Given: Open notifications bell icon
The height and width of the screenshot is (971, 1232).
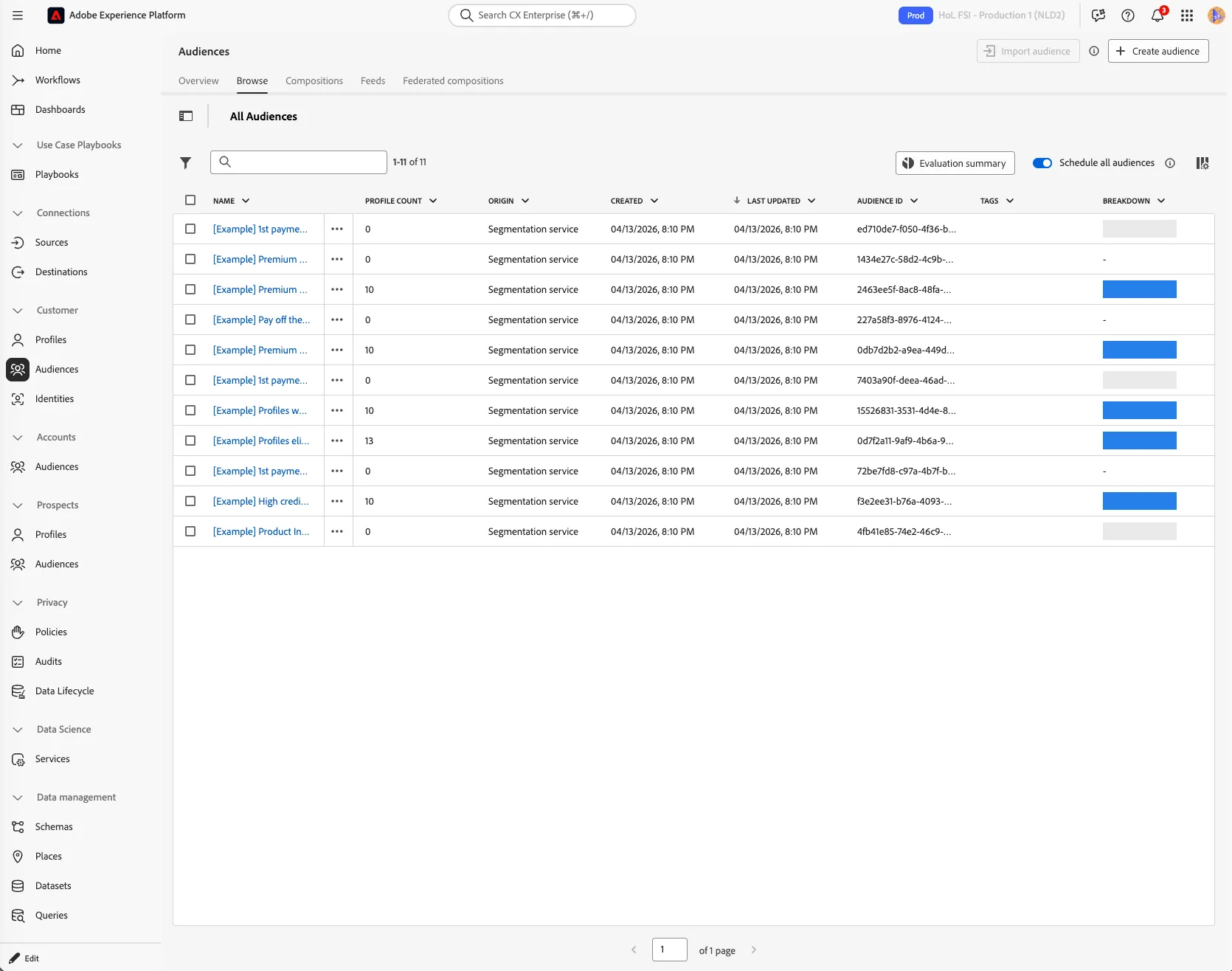Looking at the screenshot, I should (x=1157, y=15).
